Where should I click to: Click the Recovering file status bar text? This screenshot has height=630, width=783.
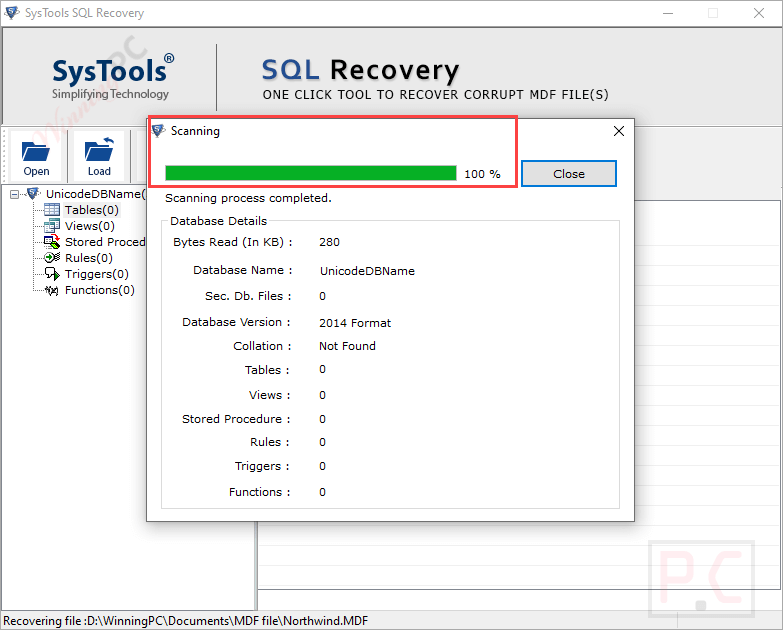185,621
